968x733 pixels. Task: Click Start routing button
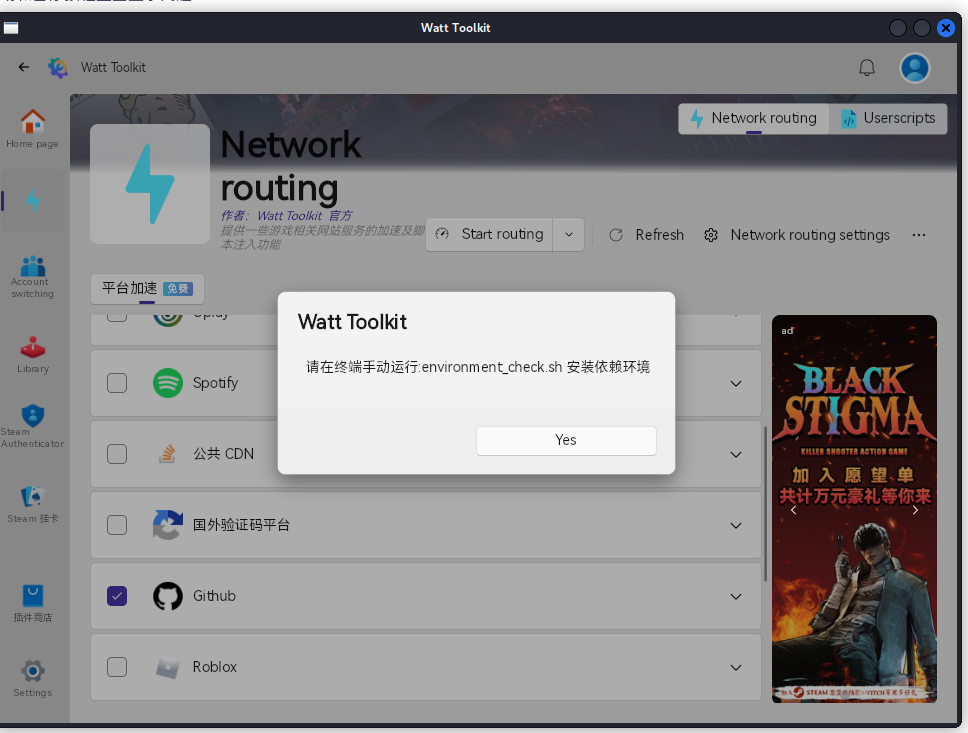[x=490, y=234]
